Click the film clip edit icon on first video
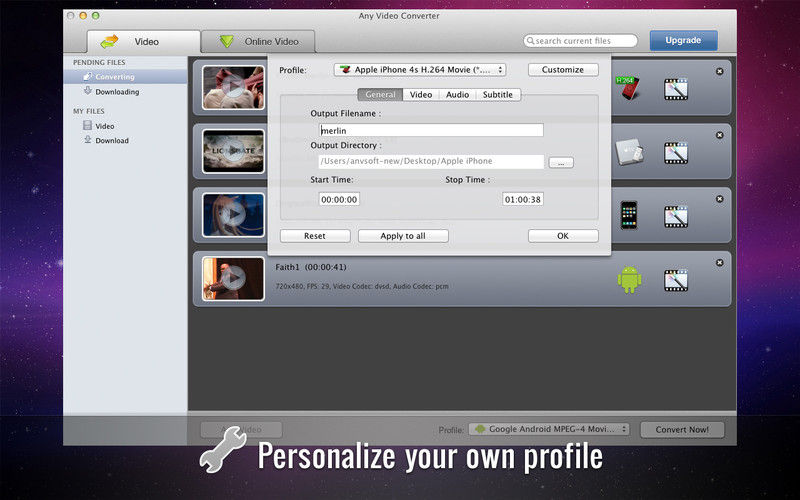This screenshot has height=500, width=800. 677,88
